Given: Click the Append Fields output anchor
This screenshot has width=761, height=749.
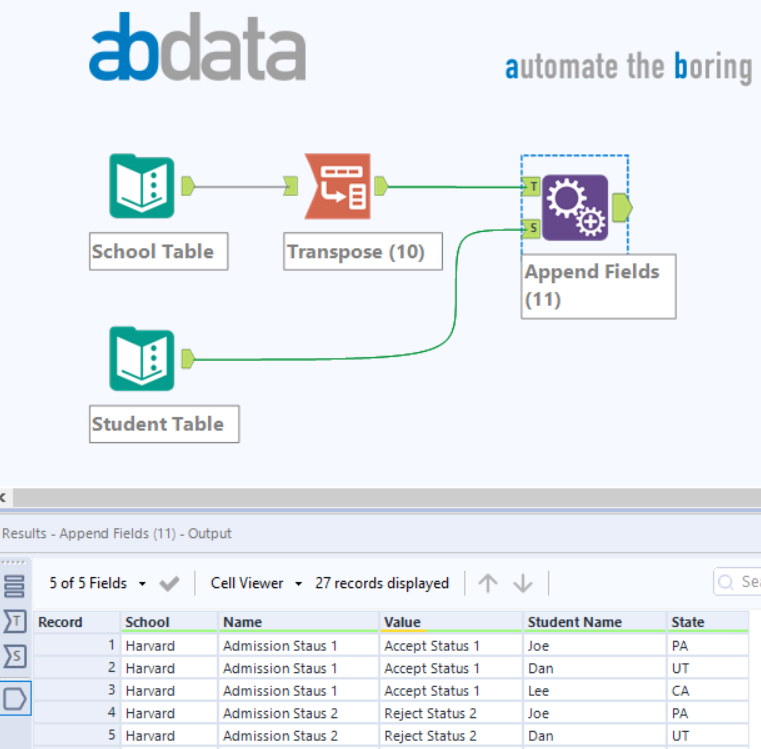Looking at the screenshot, I should click(622, 208).
